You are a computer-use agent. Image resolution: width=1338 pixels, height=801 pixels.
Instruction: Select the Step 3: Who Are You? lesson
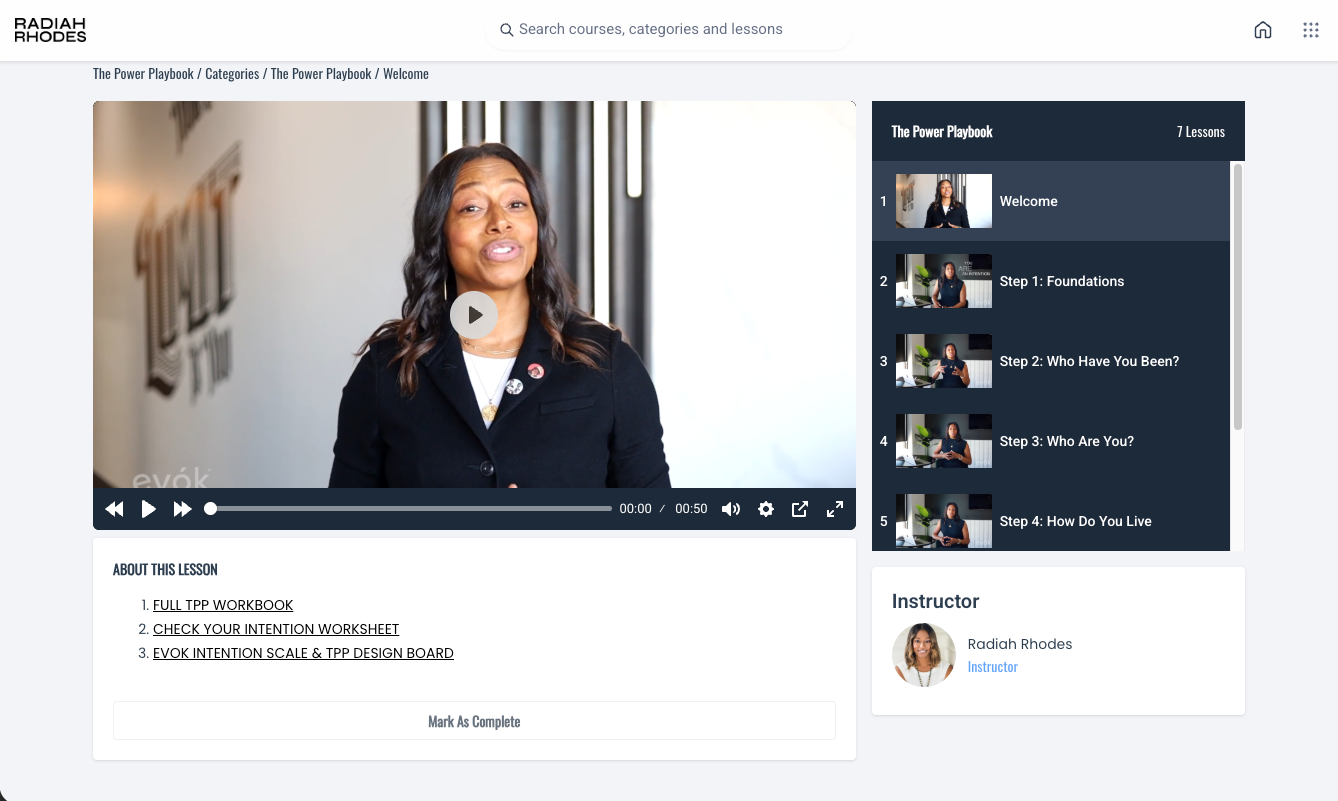click(x=1066, y=441)
